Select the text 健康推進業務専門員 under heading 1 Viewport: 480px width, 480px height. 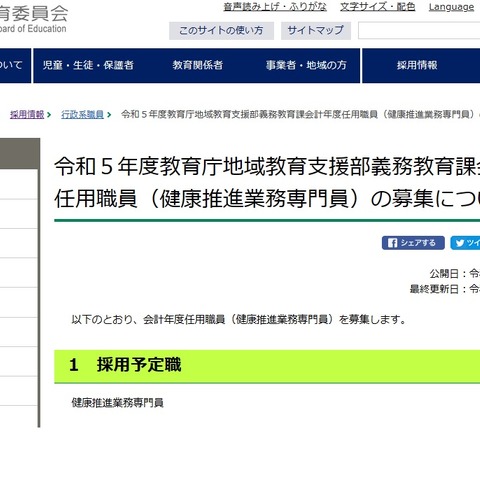(x=118, y=403)
